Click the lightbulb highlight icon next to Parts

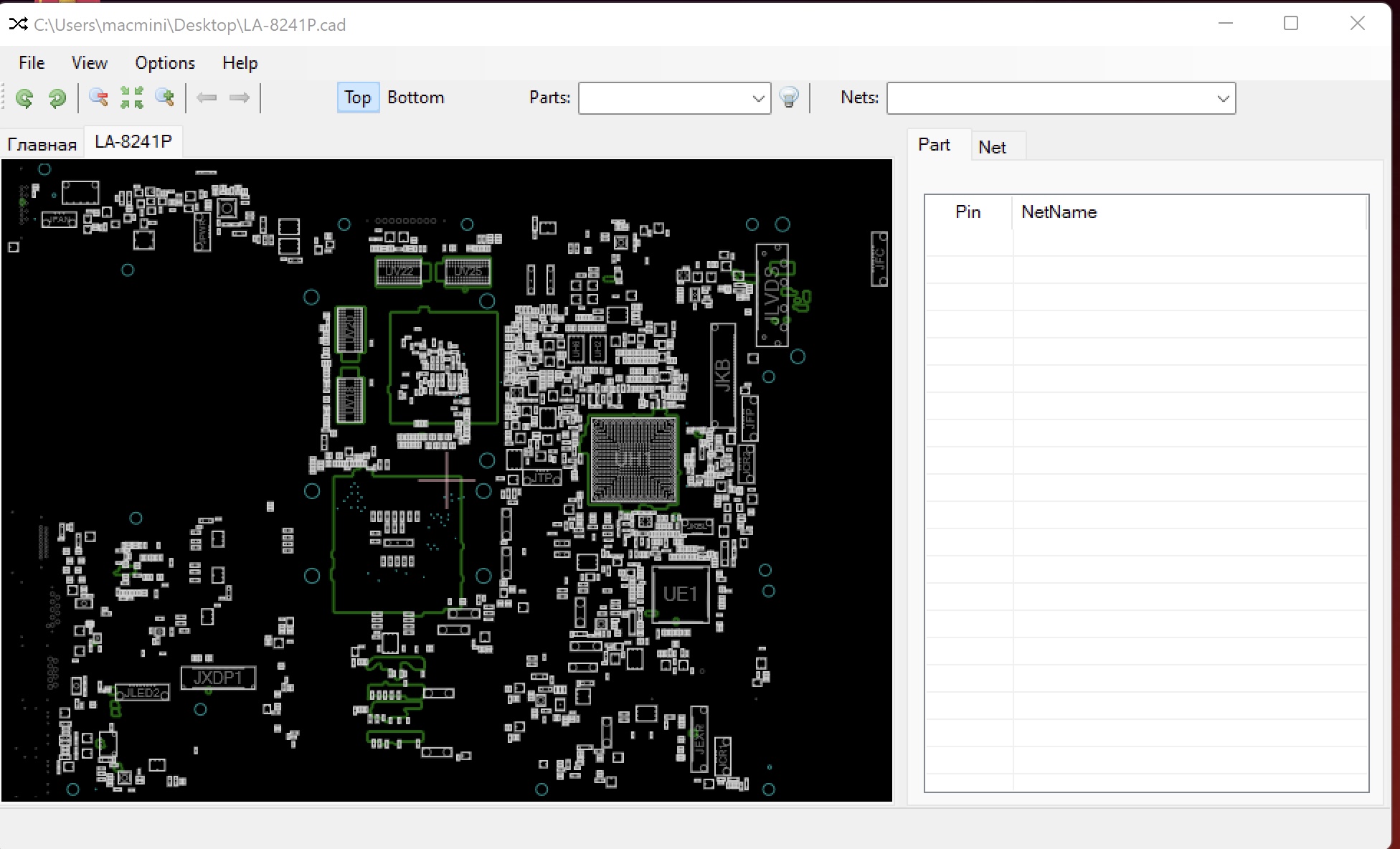pos(788,98)
